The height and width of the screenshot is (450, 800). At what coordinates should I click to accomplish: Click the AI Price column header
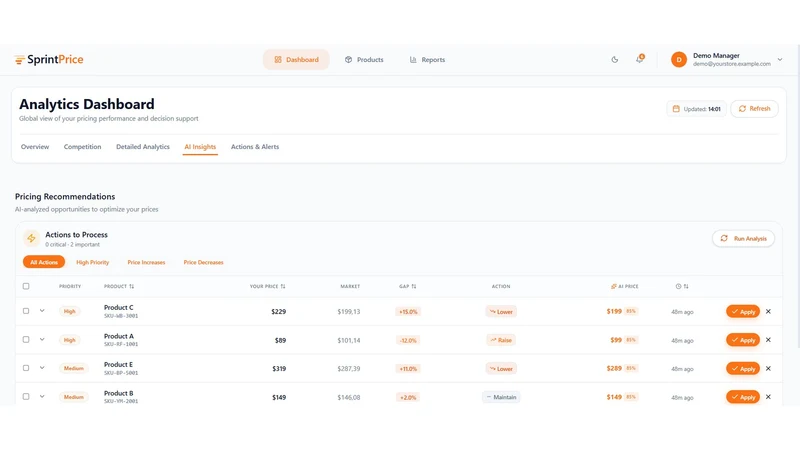[624, 286]
